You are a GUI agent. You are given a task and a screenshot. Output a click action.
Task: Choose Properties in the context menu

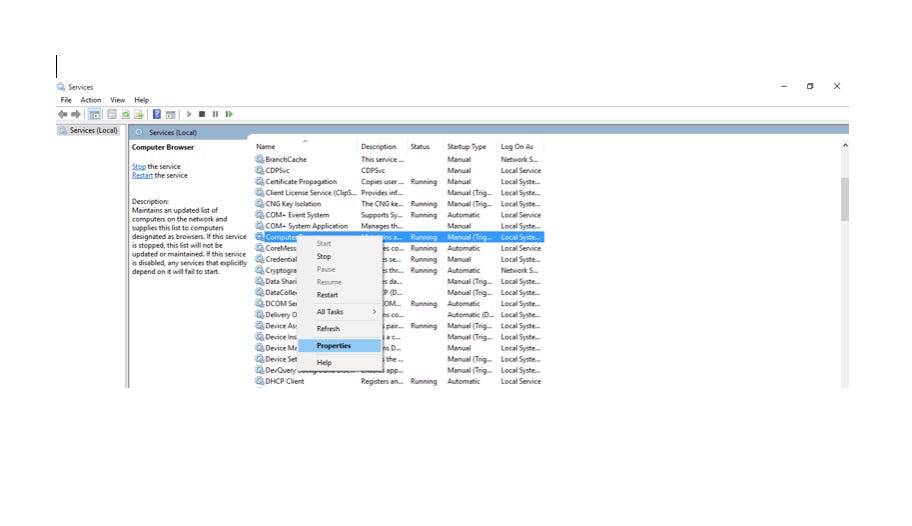pyautogui.click(x=340, y=346)
